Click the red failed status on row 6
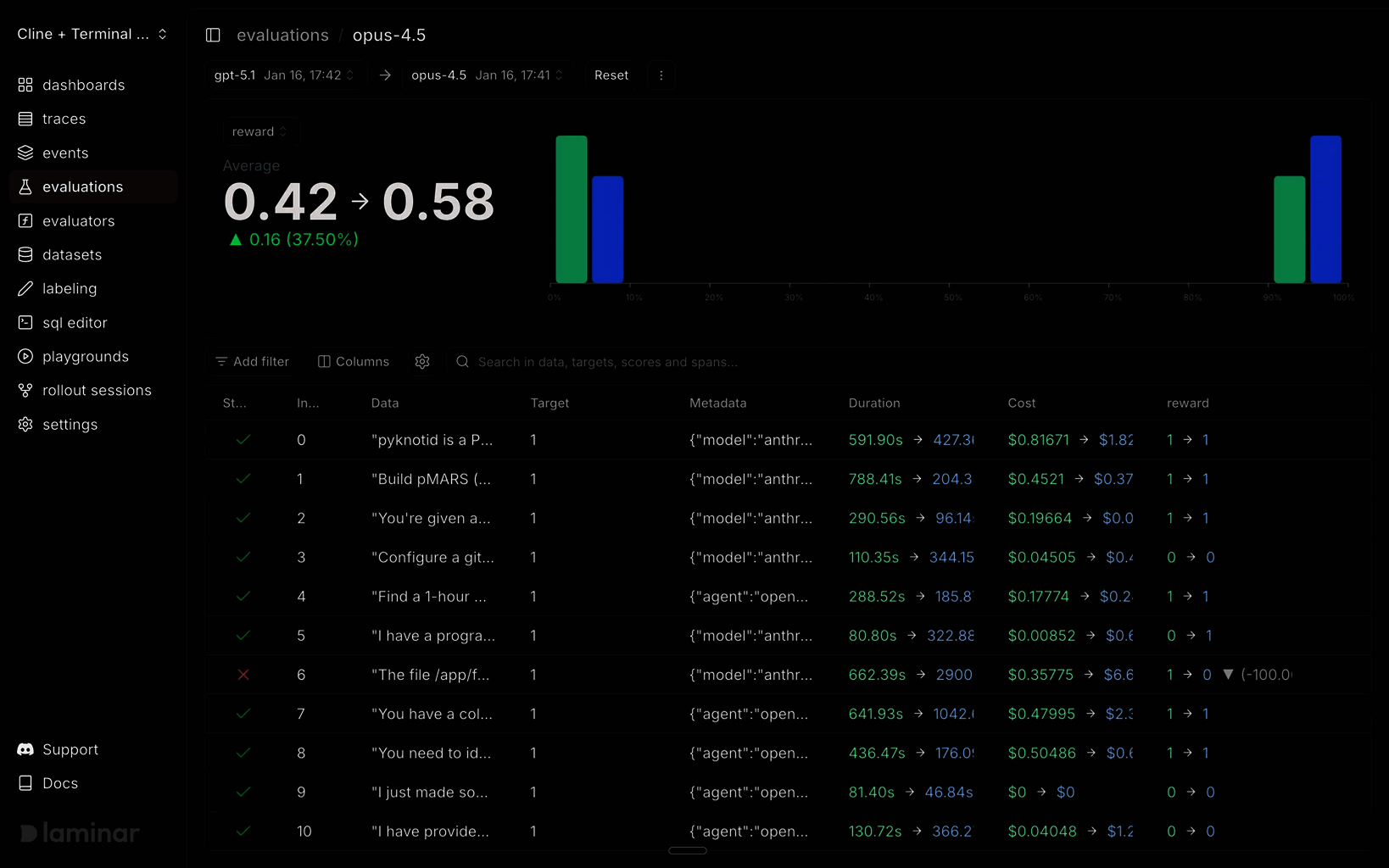1389x868 pixels. coord(243,675)
